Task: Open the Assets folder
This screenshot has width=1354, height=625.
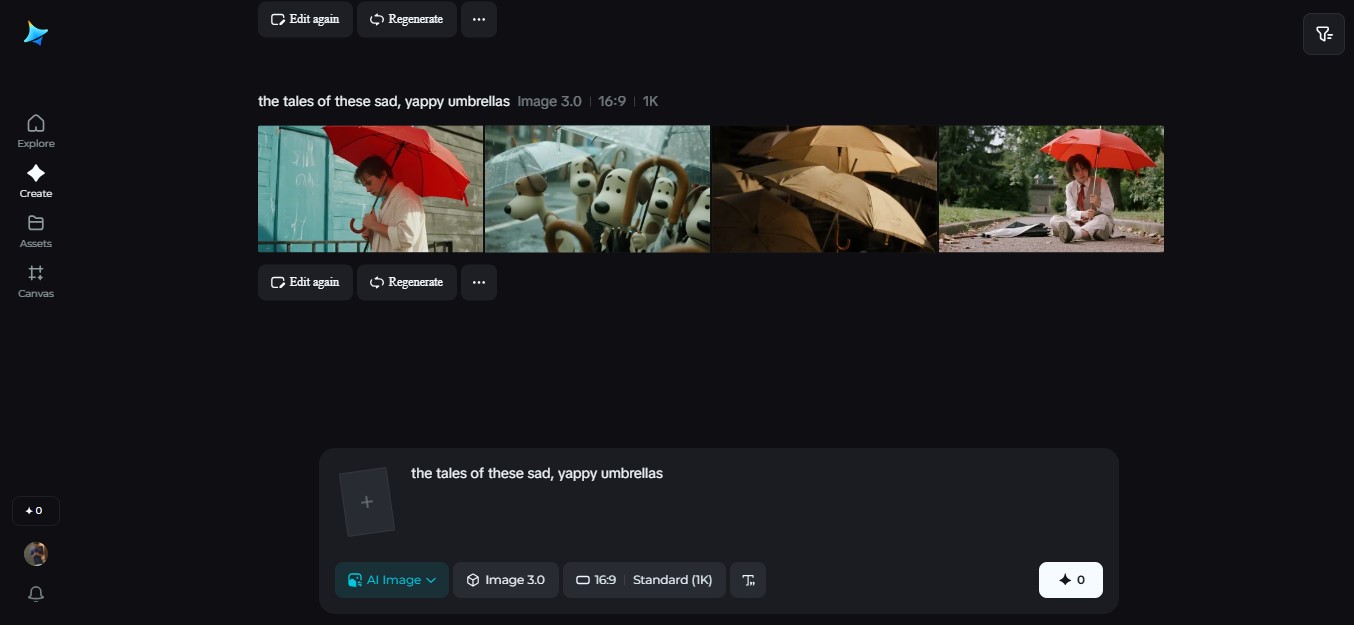Action: point(36,231)
